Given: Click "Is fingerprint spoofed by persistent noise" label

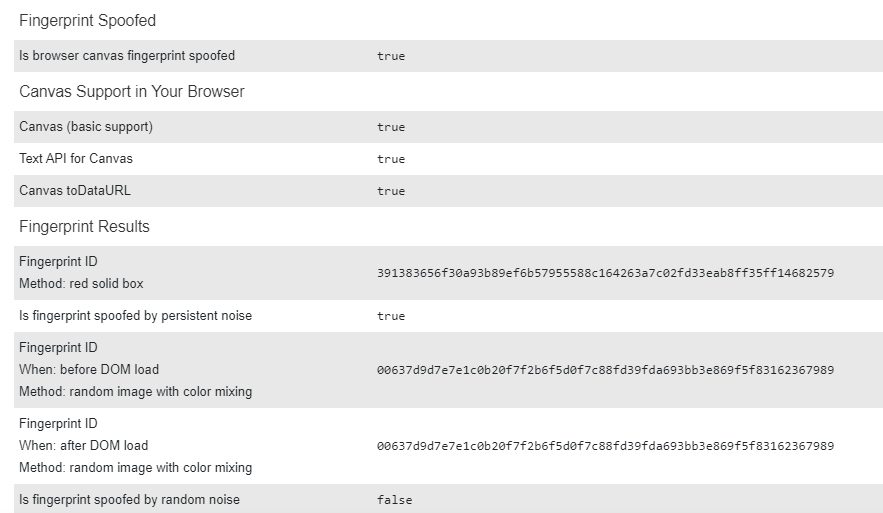Looking at the screenshot, I should 135,315.
